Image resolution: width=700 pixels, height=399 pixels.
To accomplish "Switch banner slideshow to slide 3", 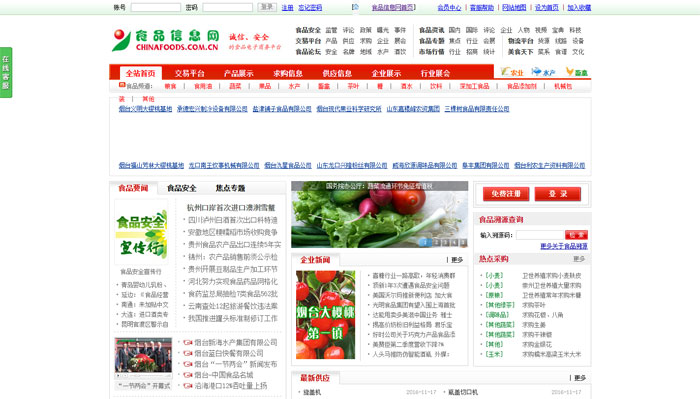I will (x=445, y=242).
